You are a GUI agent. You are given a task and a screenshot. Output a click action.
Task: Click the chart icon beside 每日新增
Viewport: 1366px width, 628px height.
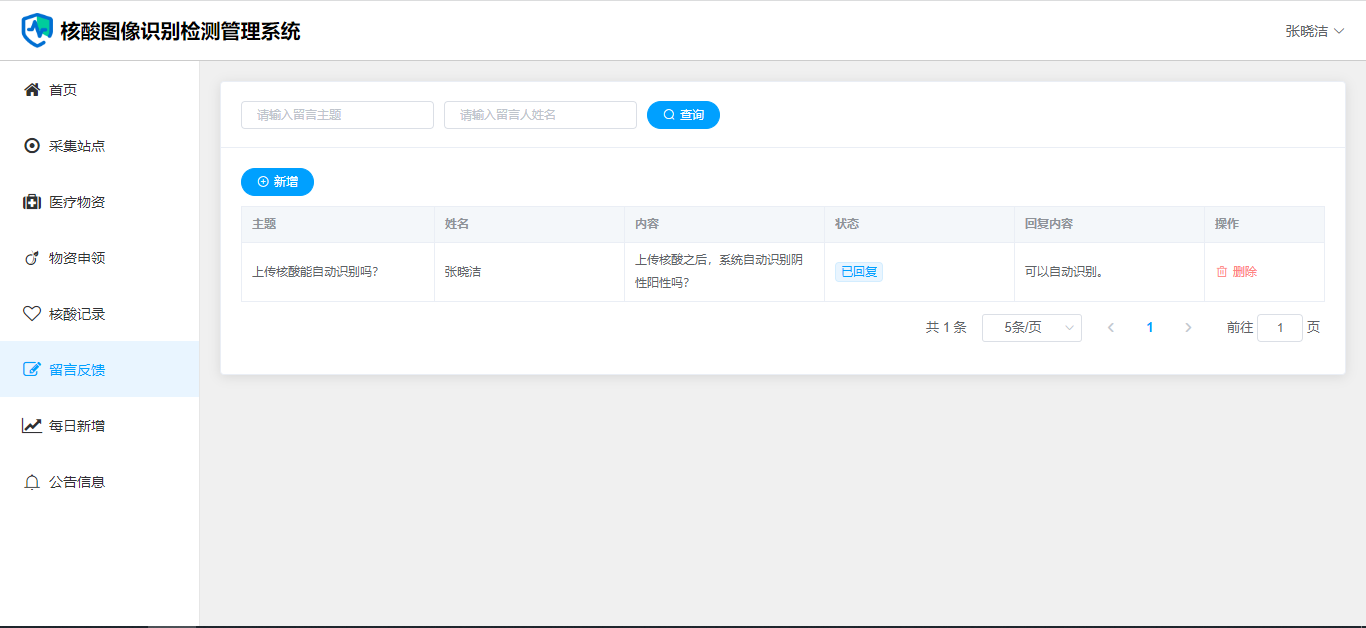click(x=32, y=426)
